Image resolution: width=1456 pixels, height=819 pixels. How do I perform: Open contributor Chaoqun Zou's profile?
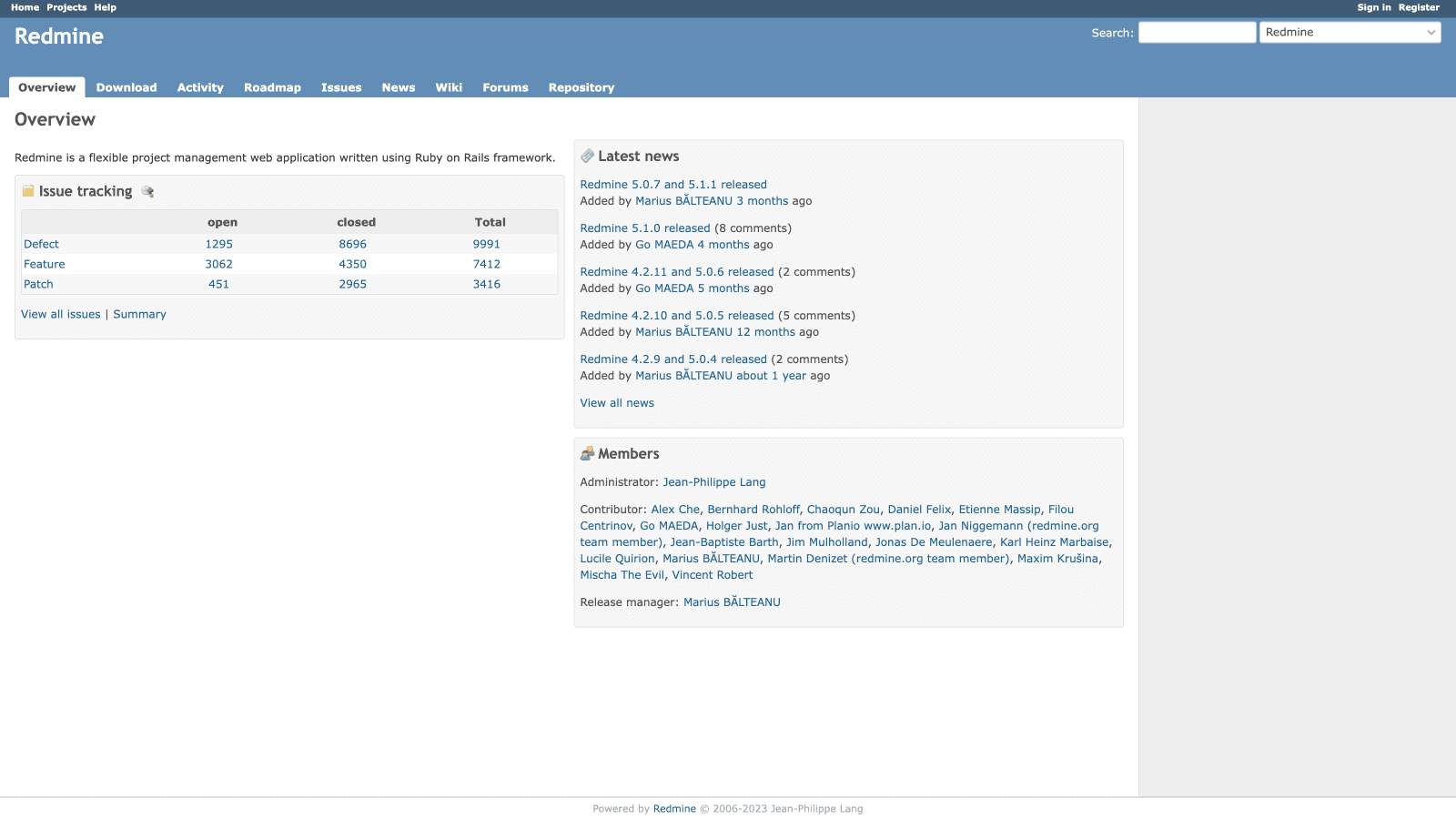[x=844, y=510]
